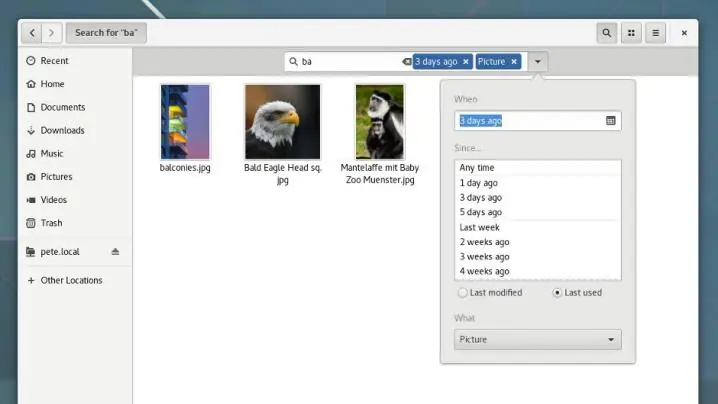
Task: Open the hamburger menu button
Action: coord(655,33)
